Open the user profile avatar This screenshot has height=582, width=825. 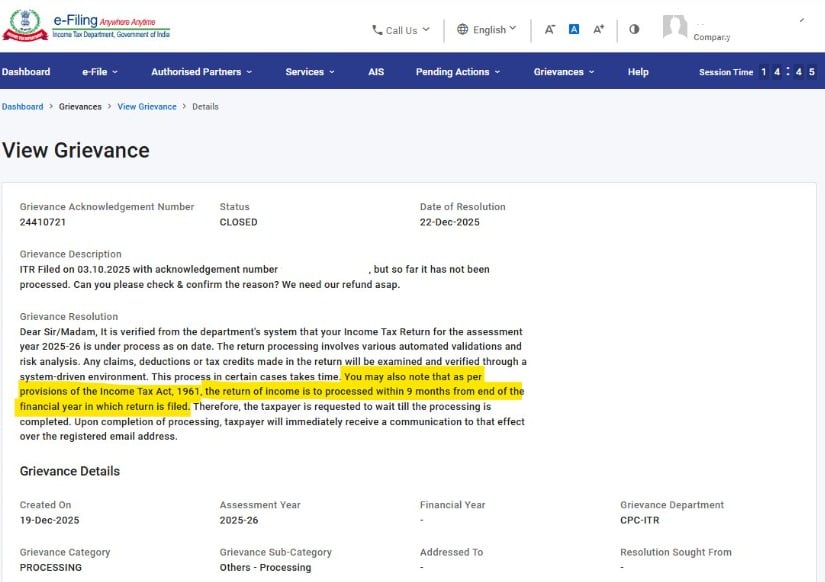(x=675, y=28)
